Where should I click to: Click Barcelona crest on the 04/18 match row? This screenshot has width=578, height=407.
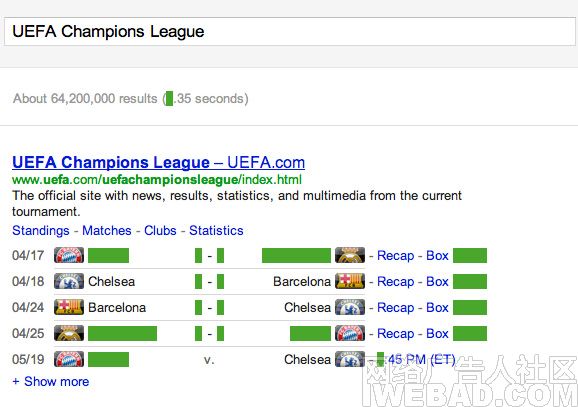350,281
